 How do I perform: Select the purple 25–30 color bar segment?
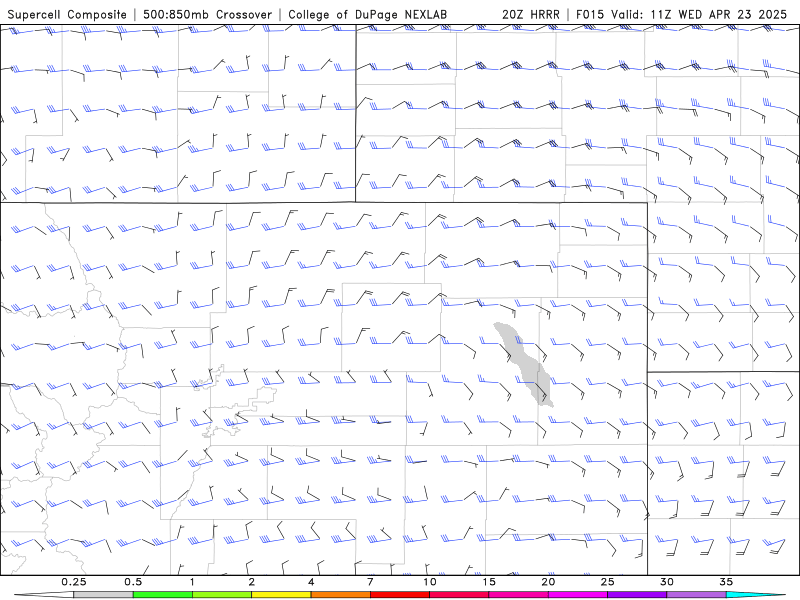coord(637,595)
